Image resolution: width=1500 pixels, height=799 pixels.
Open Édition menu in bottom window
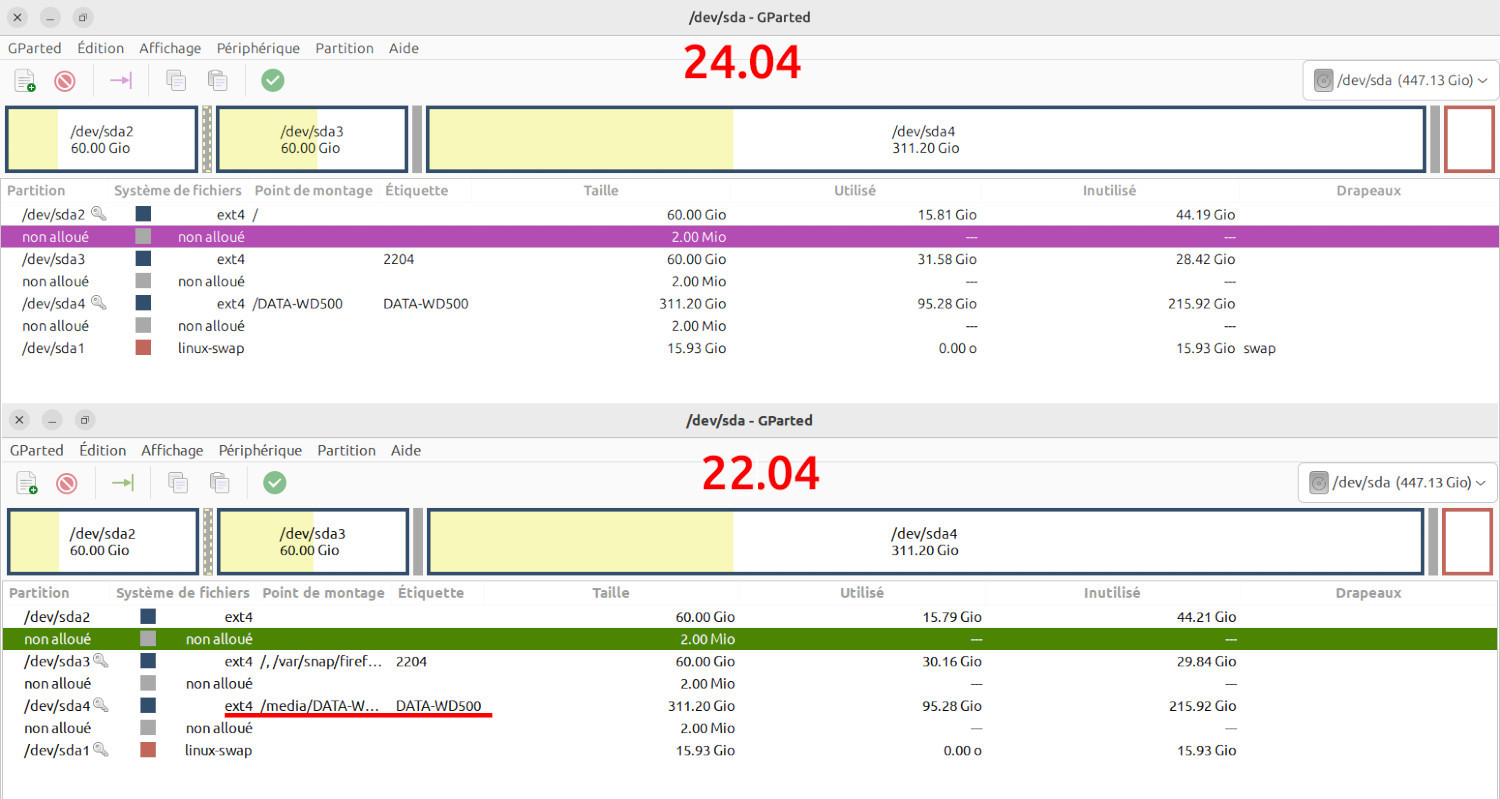pyautogui.click(x=103, y=450)
